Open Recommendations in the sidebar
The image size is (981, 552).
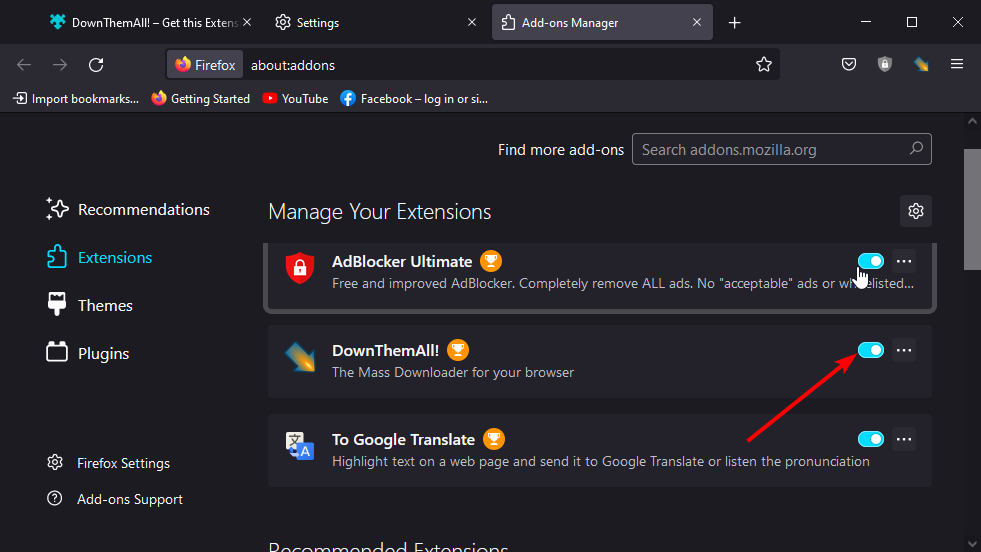(128, 210)
